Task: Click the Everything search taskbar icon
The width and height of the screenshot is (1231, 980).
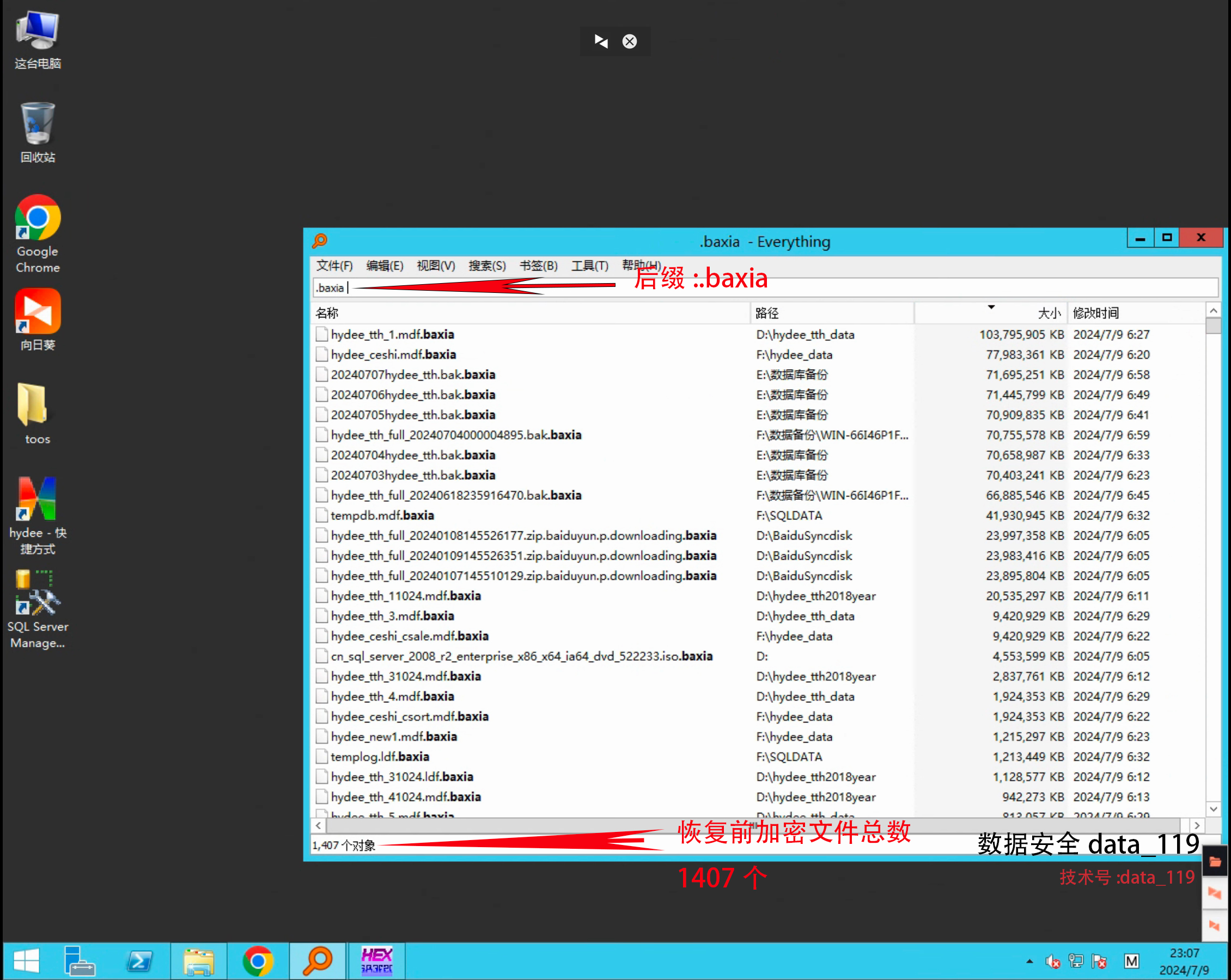Action: tap(317, 960)
